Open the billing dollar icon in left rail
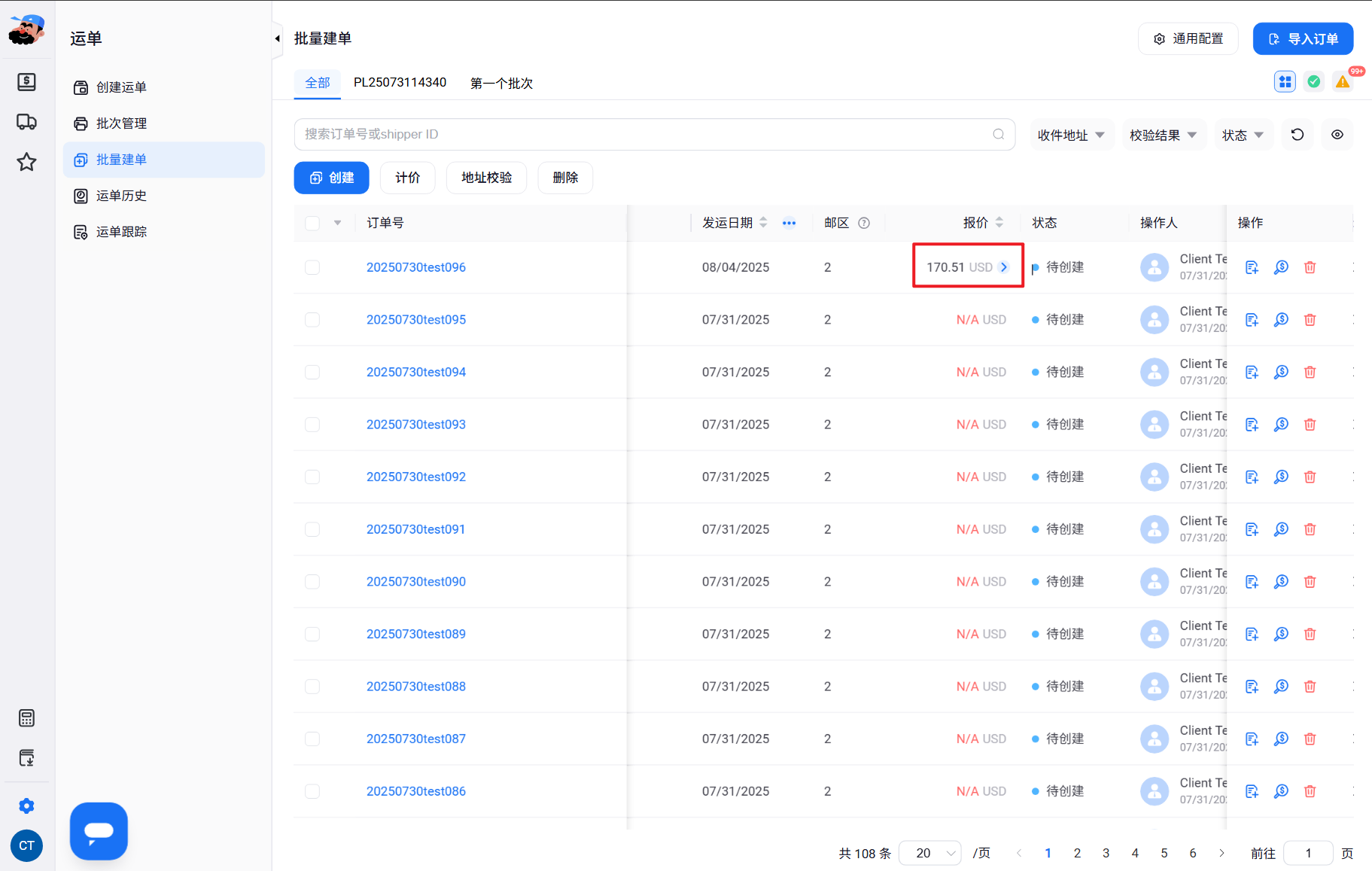Image resolution: width=1372 pixels, height=871 pixels. 26,81
